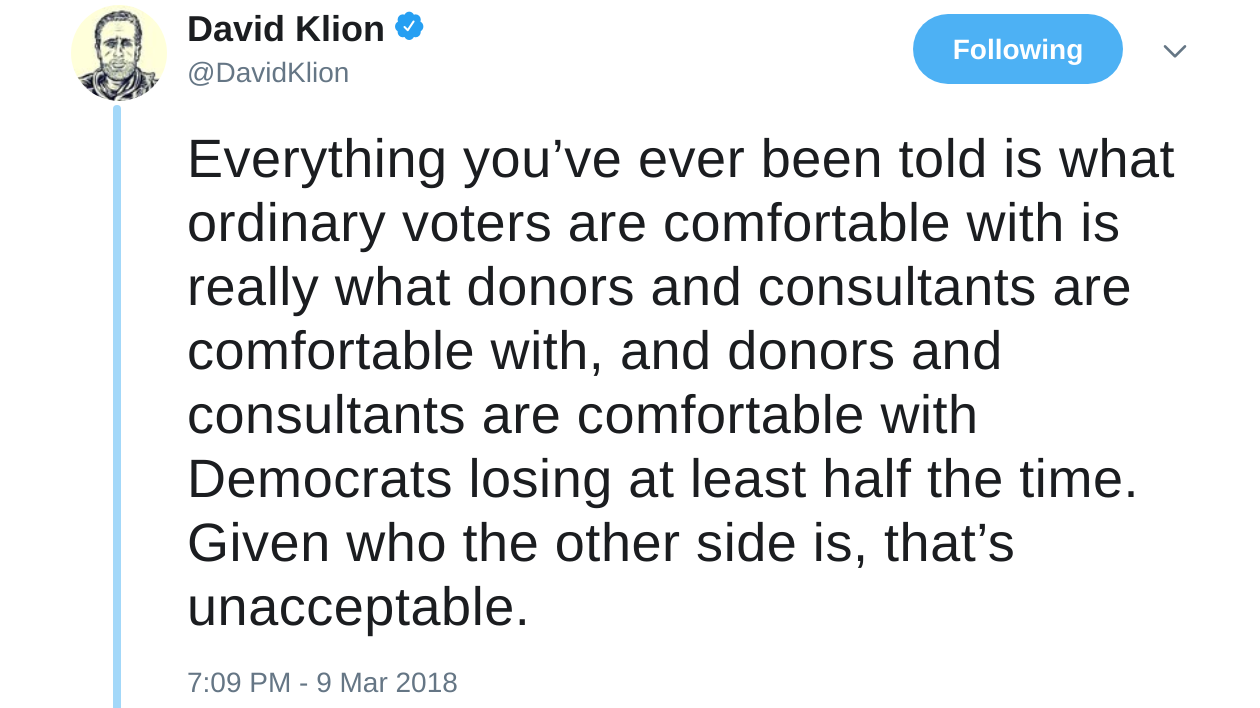The height and width of the screenshot is (708, 1260).
Task: Click the word "Democrats" in the tweet
Action: pyautogui.click(x=319, y=480)
